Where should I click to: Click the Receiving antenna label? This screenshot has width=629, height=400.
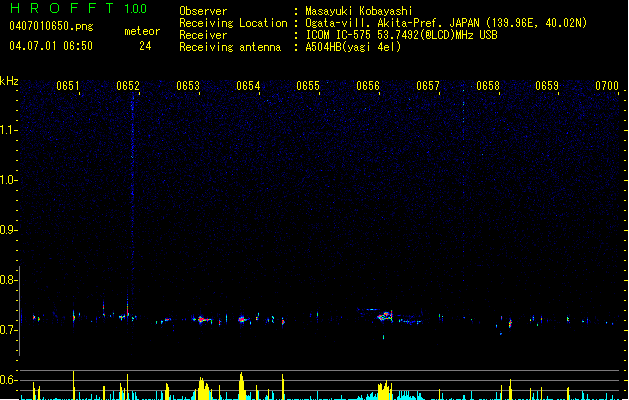coord(230,47)
